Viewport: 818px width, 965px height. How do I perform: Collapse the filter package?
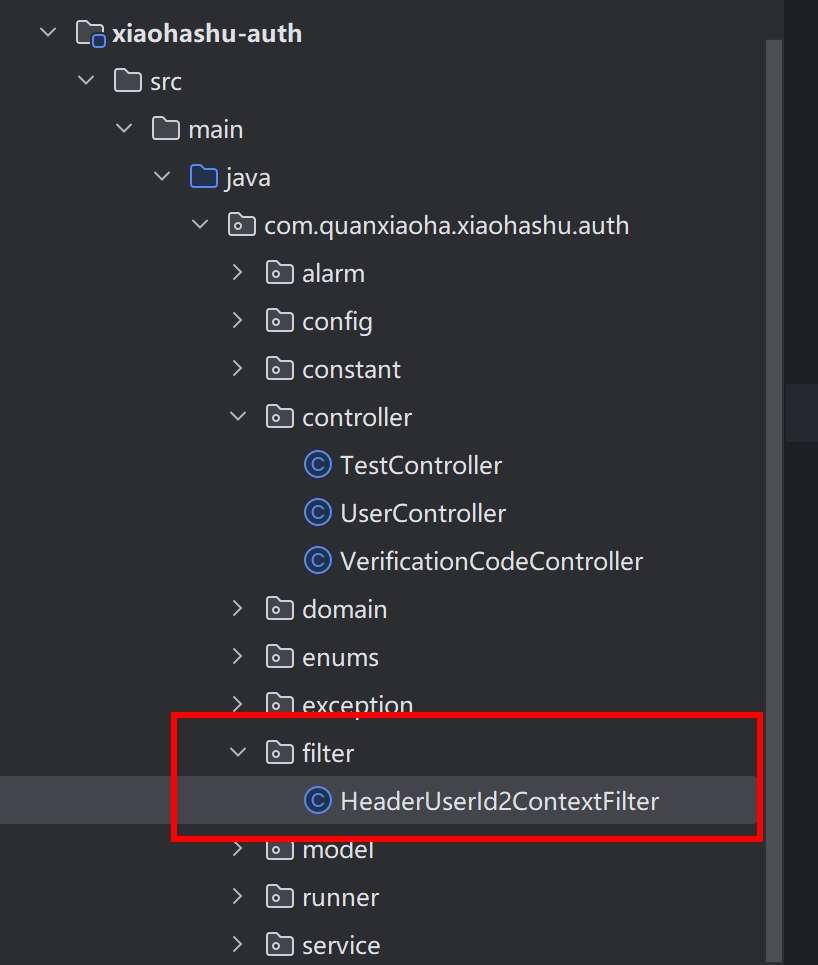tap(237, 752)
